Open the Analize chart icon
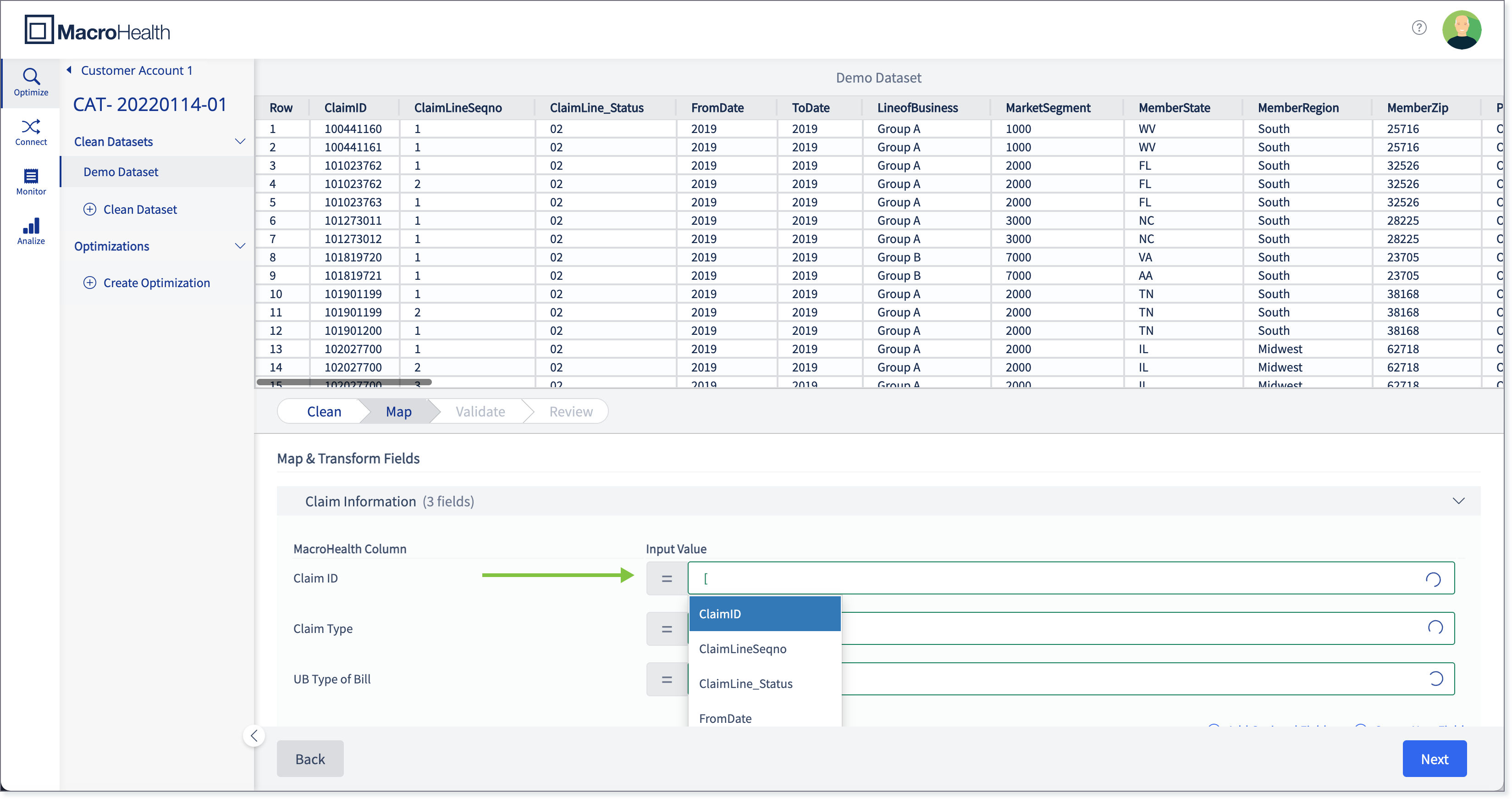 coord(31,226)
